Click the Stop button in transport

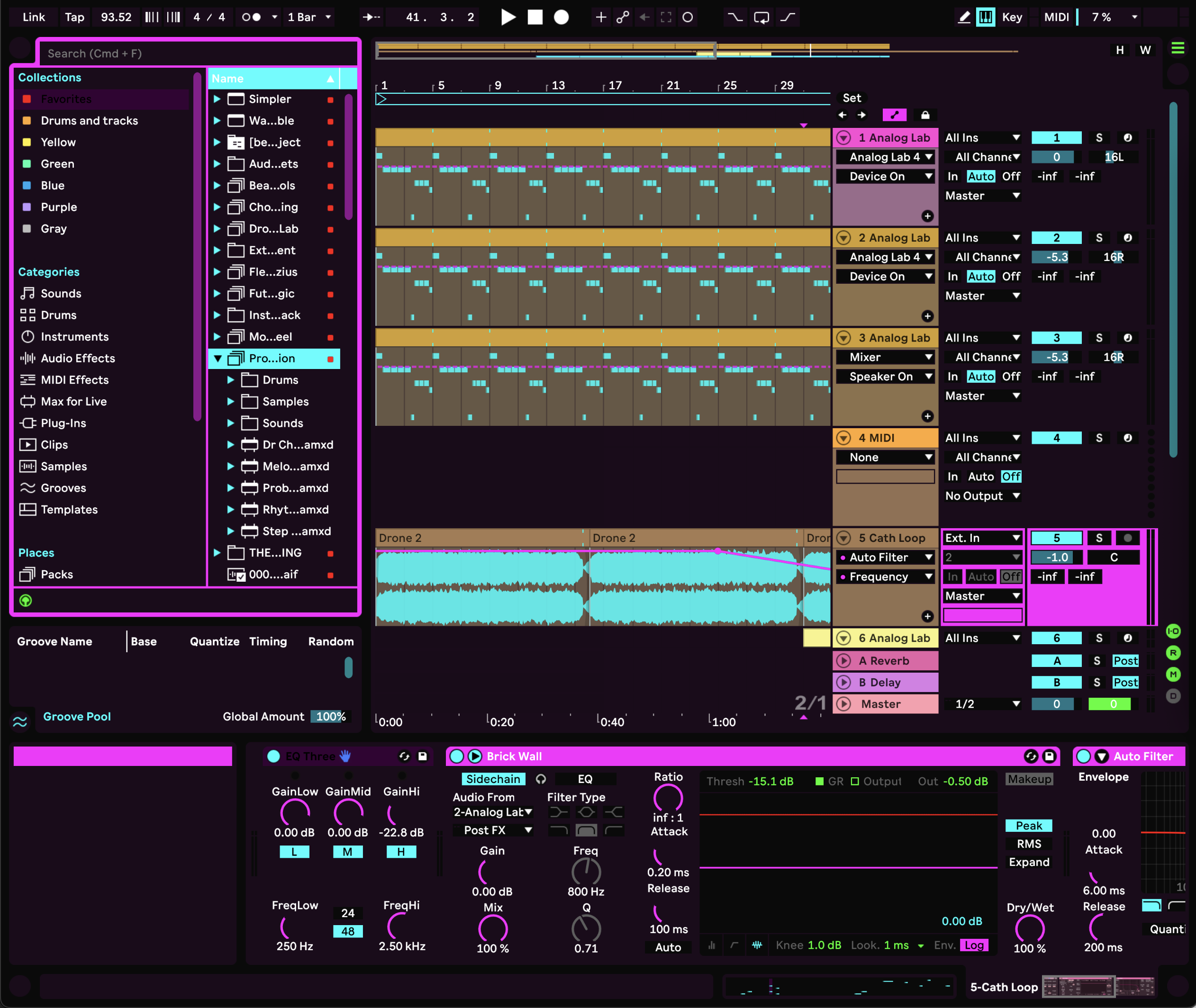[535, 17]
